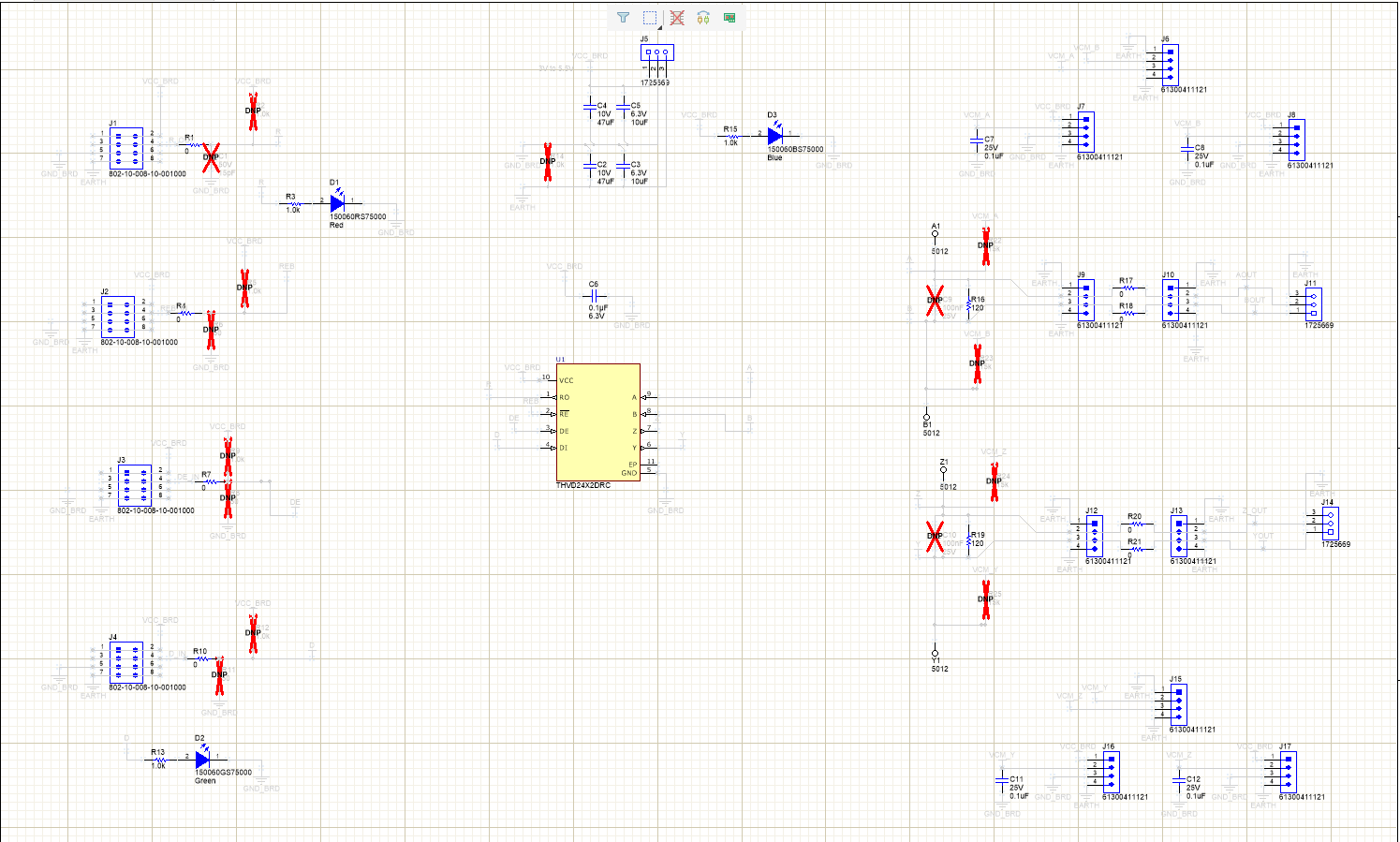Select the J1 eight-pin header
The height and width of the screenshot is (842, 1400).
[126, 146]
